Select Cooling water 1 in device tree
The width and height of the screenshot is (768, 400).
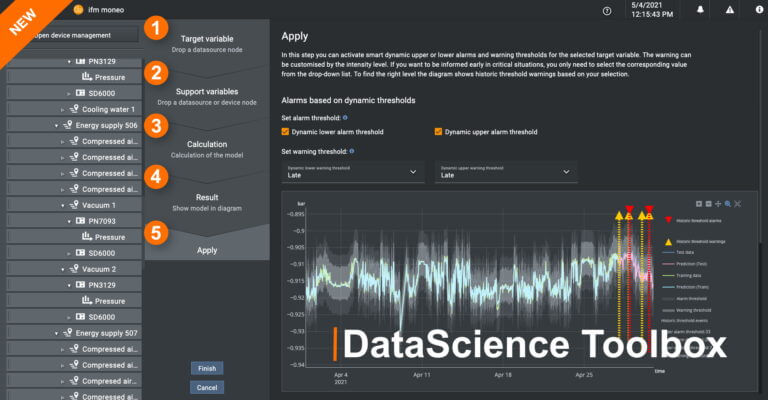click(108, 109)
